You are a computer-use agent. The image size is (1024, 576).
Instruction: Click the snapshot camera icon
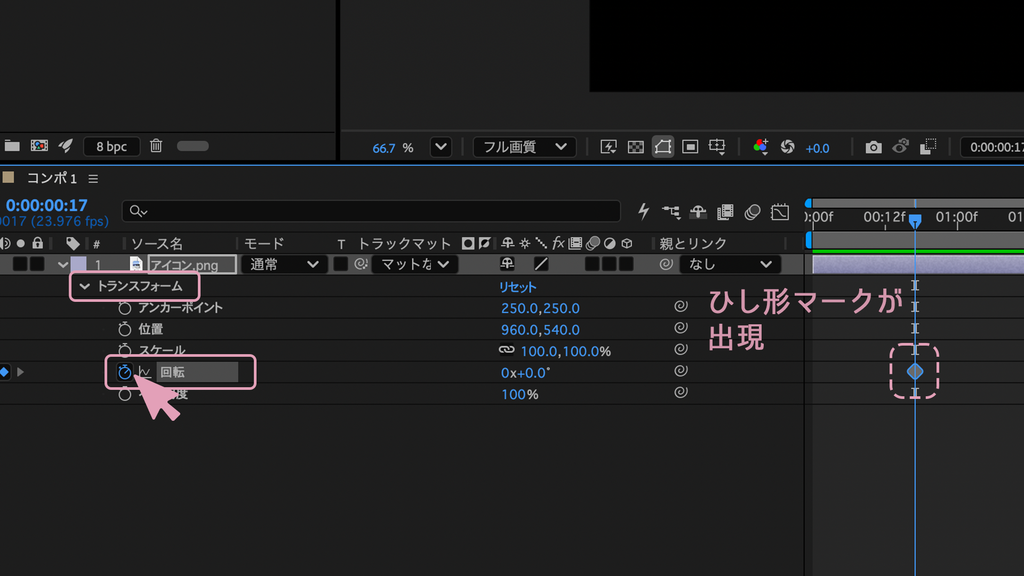873,148
